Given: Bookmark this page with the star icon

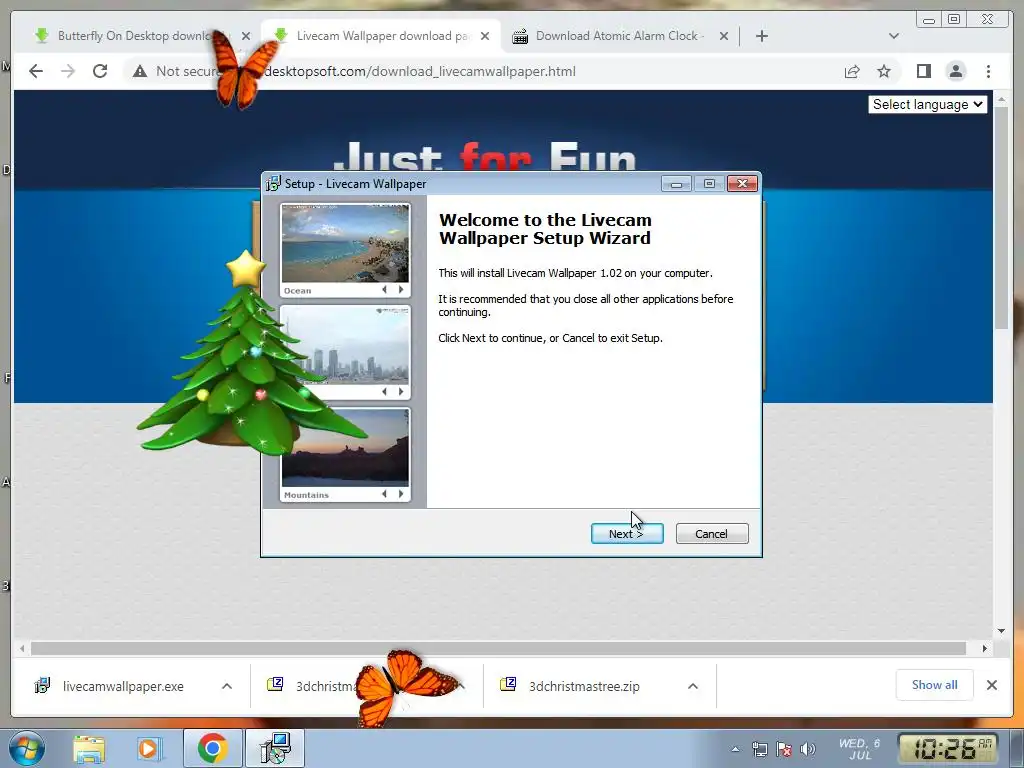Looking at the screenshot, I should [884, 71].
